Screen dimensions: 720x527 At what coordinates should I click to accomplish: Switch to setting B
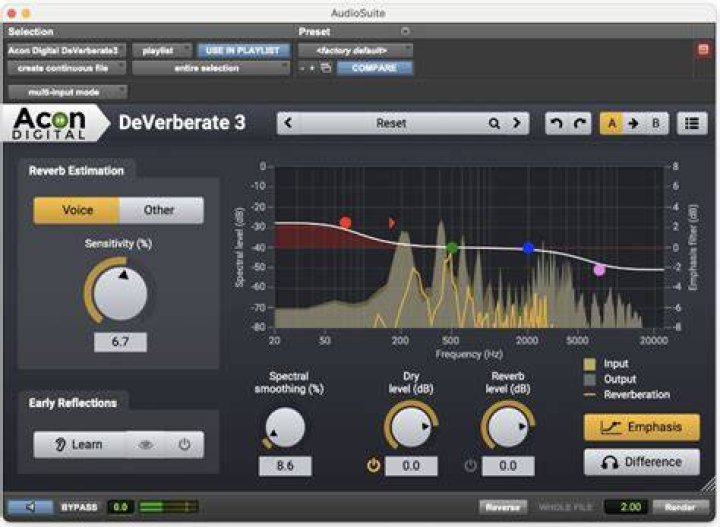(656, 123)
